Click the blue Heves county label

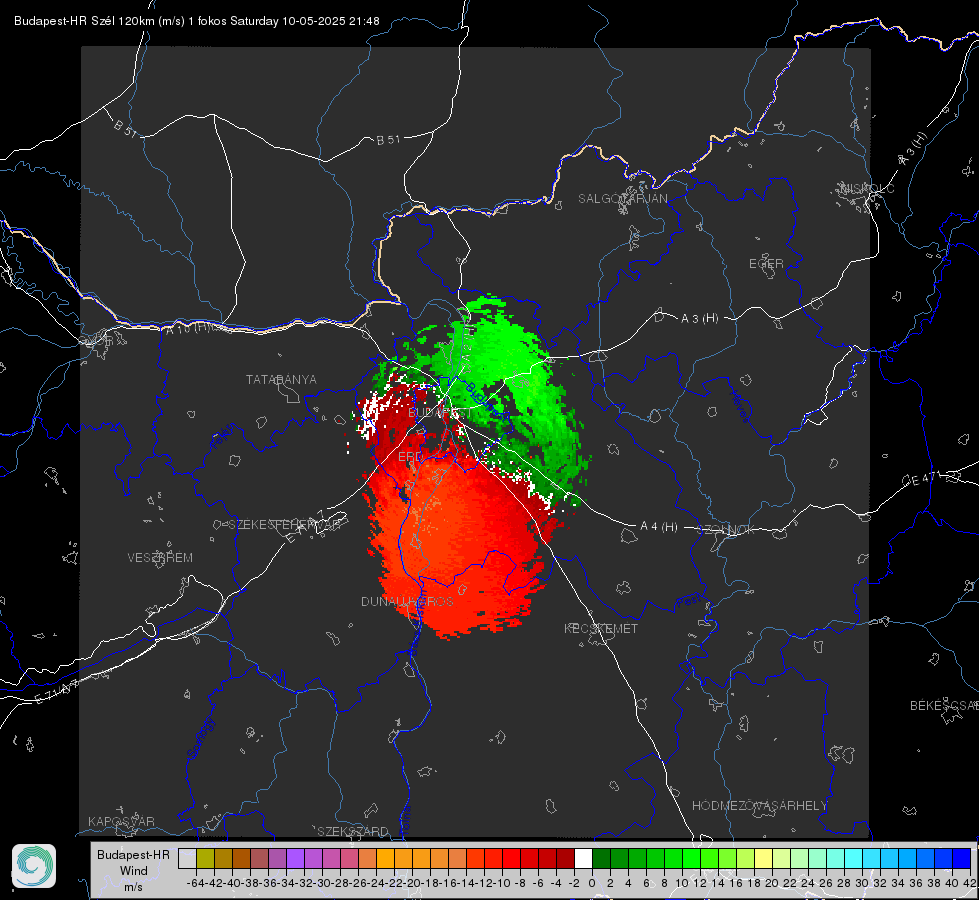click(x=739, y=407)
